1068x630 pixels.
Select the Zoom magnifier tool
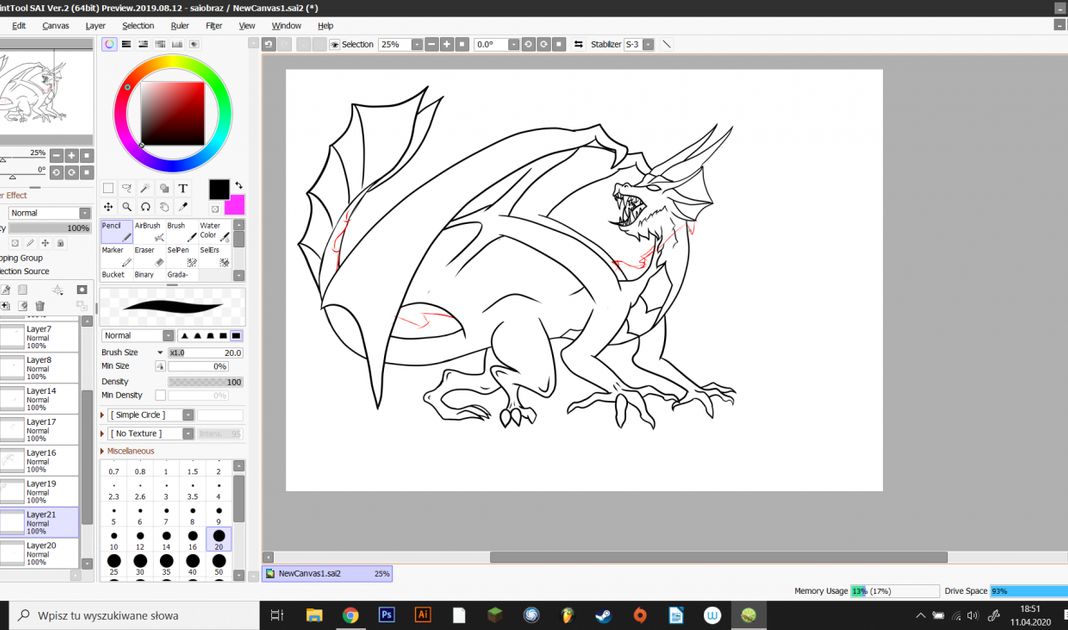[127, 207]
